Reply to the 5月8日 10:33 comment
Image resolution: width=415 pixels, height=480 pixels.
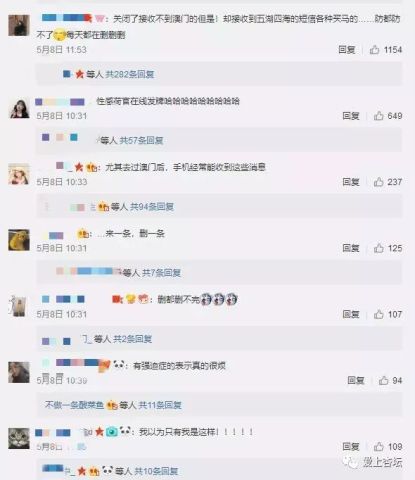351,182
